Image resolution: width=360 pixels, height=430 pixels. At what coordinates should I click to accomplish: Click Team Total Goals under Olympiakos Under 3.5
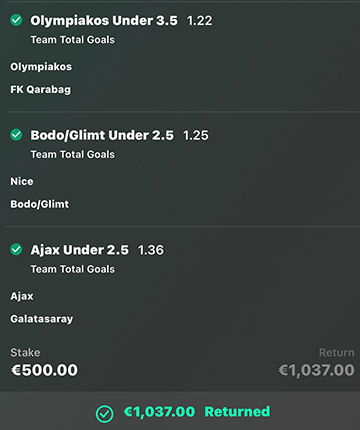[73, 40]
